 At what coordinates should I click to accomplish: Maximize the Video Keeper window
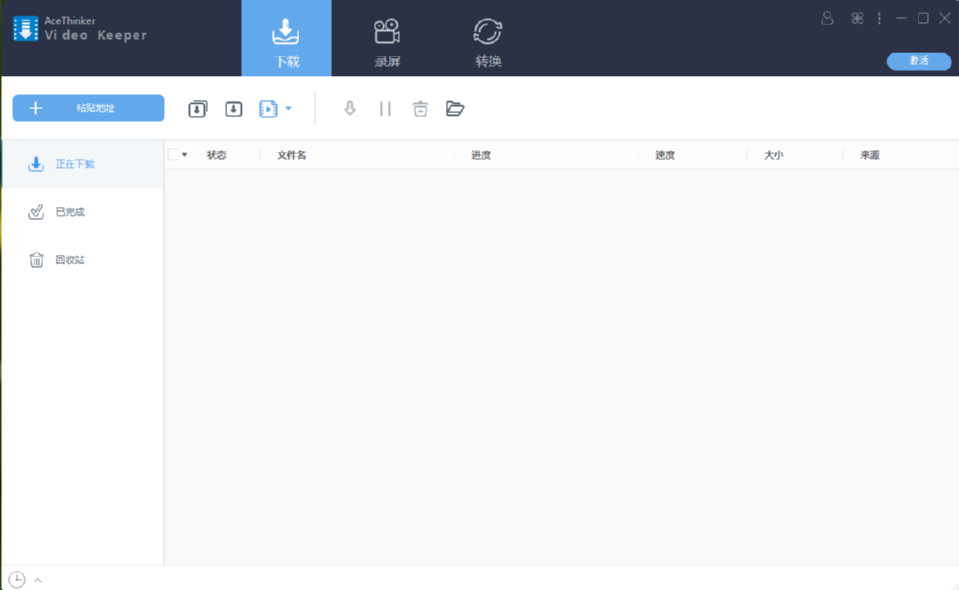click(x=923, y=18)
